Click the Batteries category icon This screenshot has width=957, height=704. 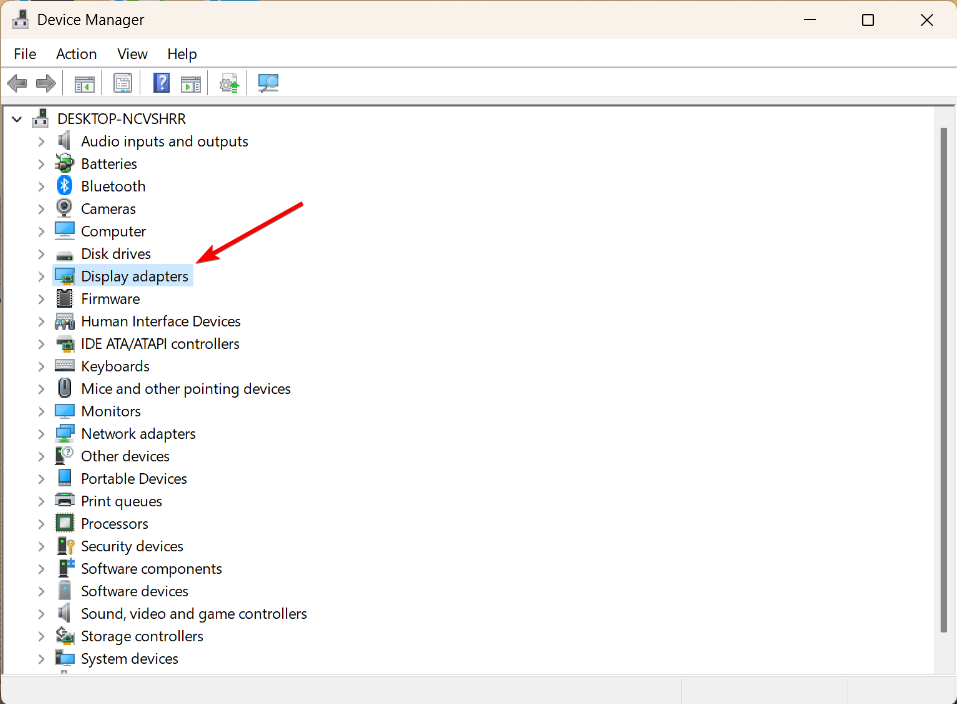pyautogui.click(x=64, y=163)
